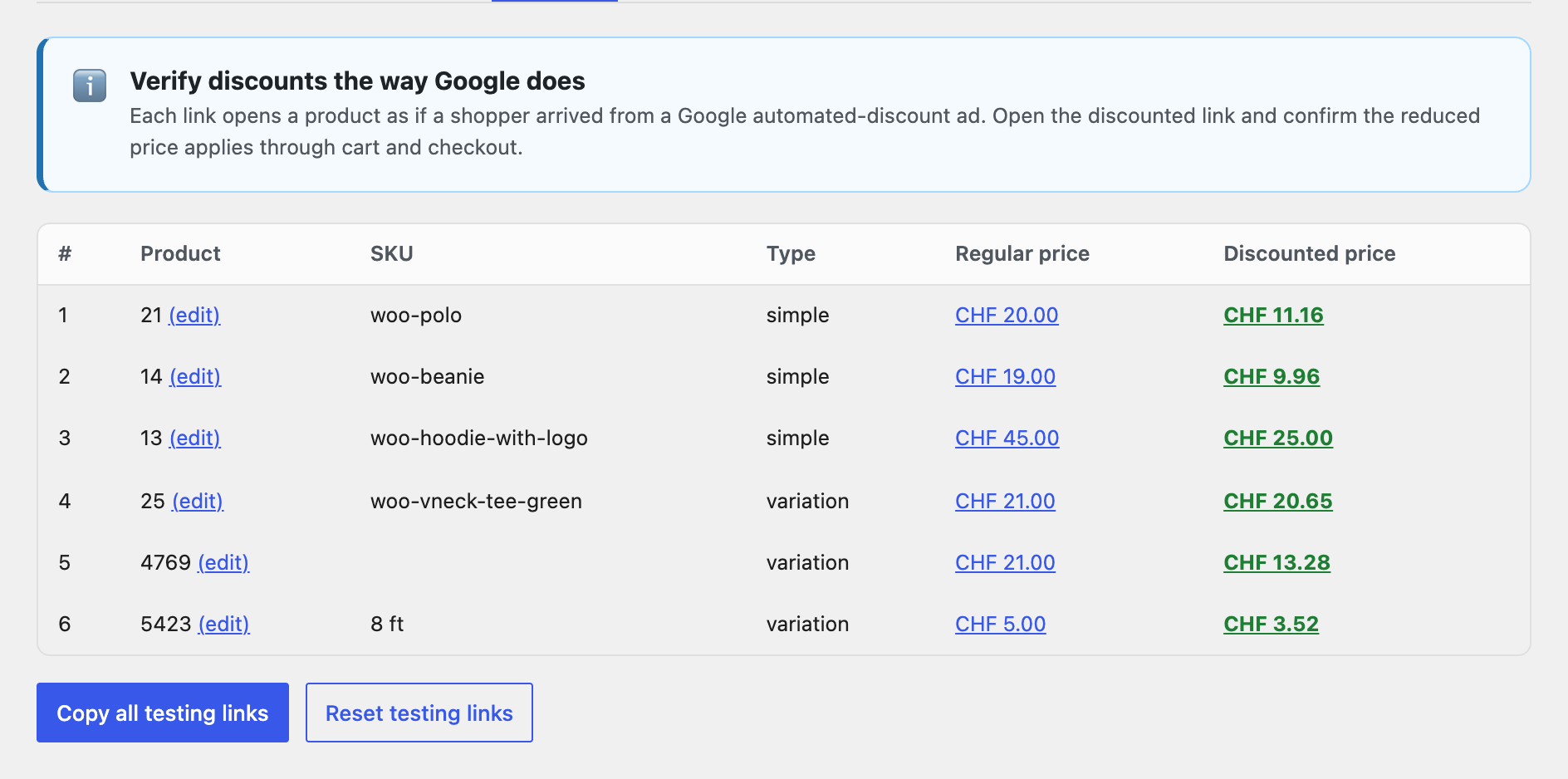Viewport: 1568px width, 779px height.
Task: Open woo-vneck-tee-green regular price CHF 21.00
Action: point(1005,502)
